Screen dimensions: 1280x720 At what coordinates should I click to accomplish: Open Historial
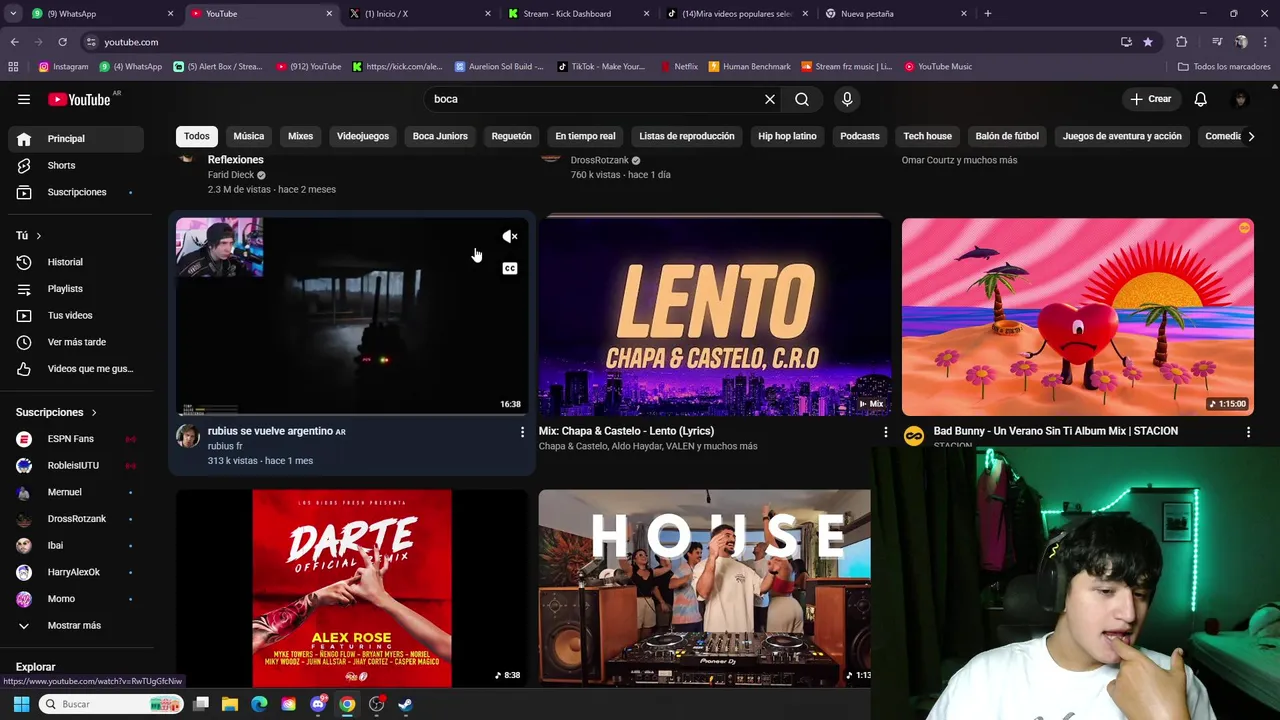tap(76, 262)
